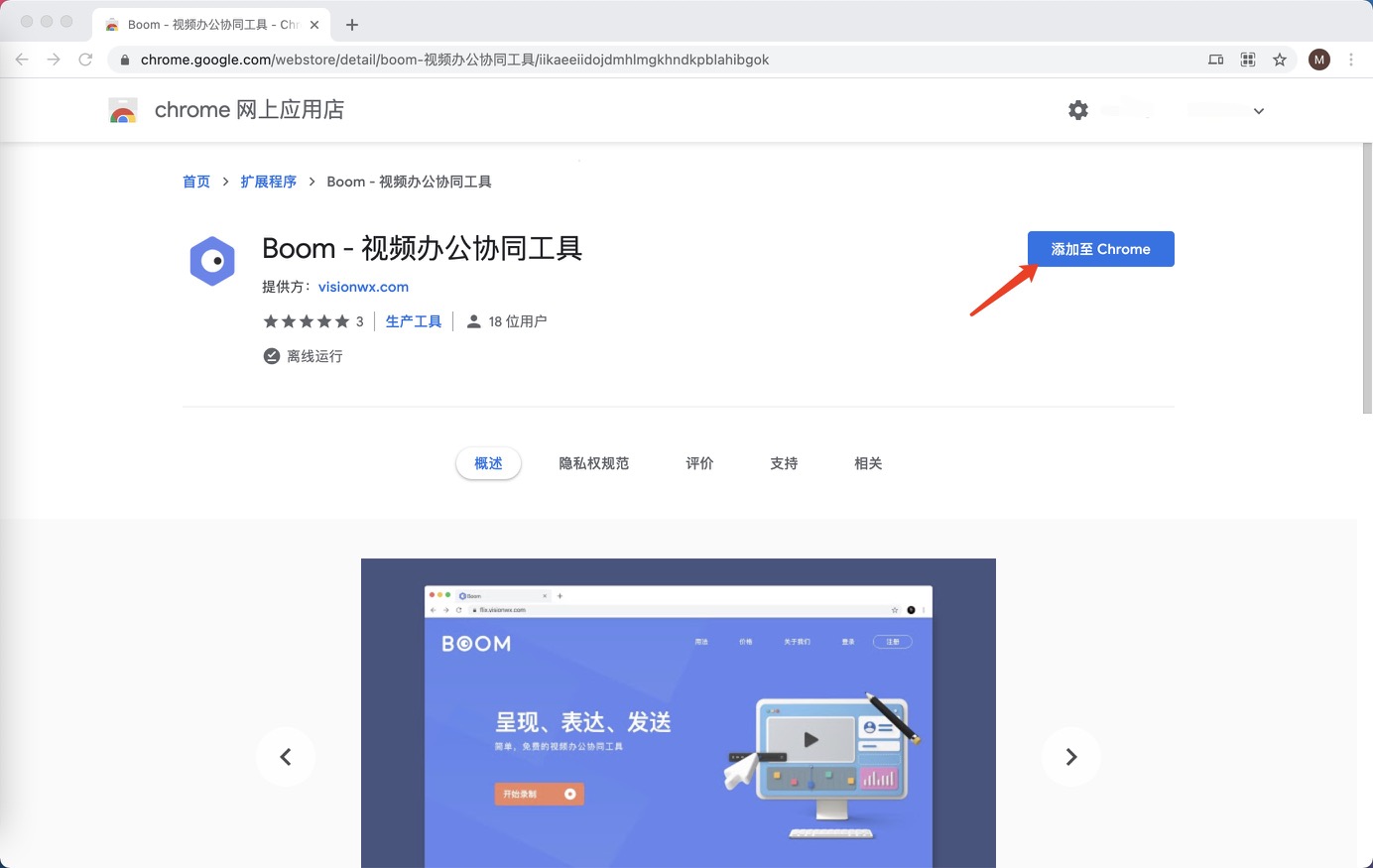Click the Boom promo screenshot

pyautogui.click(x=679, y=713)
